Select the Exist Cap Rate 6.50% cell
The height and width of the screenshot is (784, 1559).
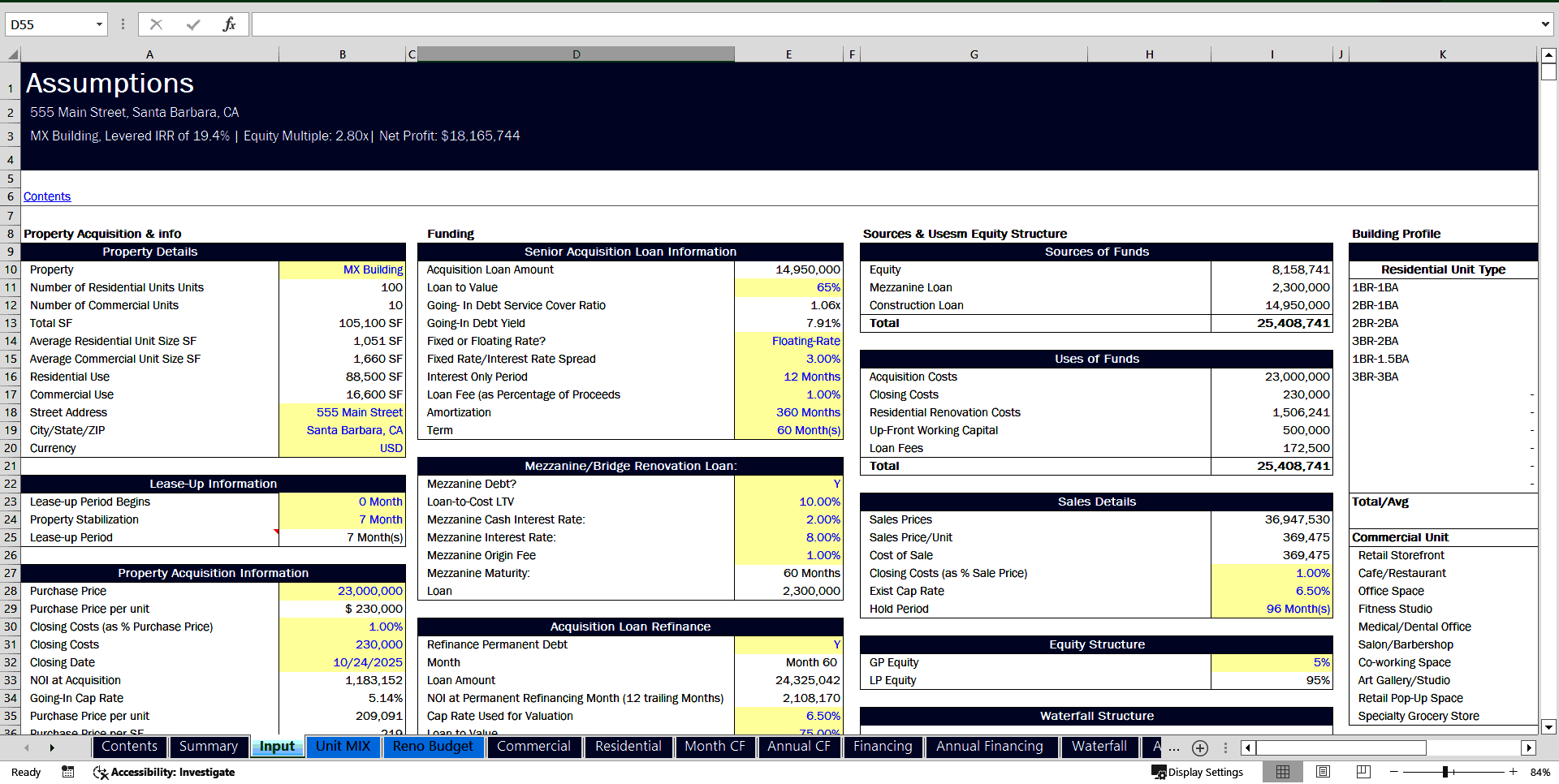coord(1272,591)
